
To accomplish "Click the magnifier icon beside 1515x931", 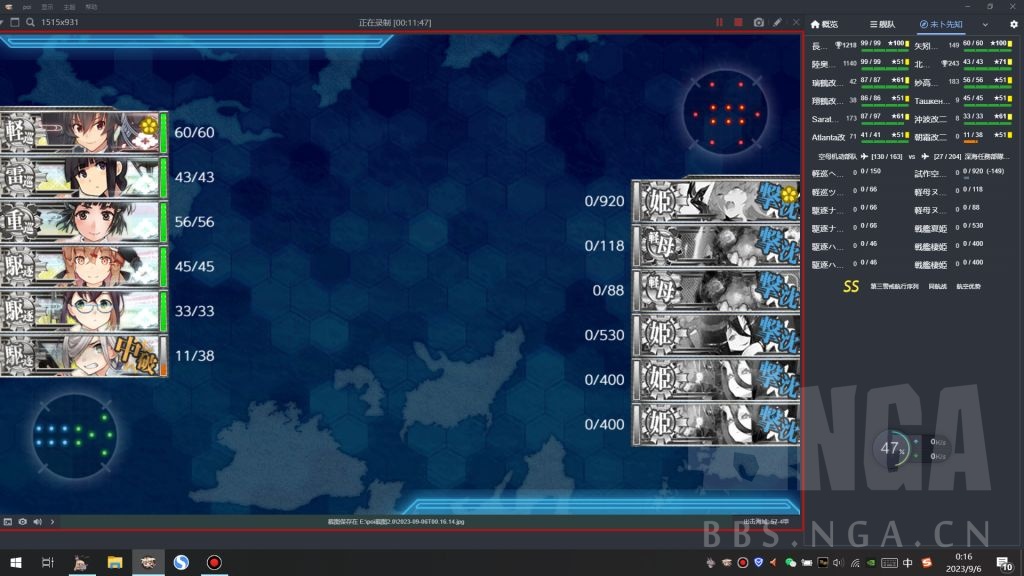I will [31, 22].
